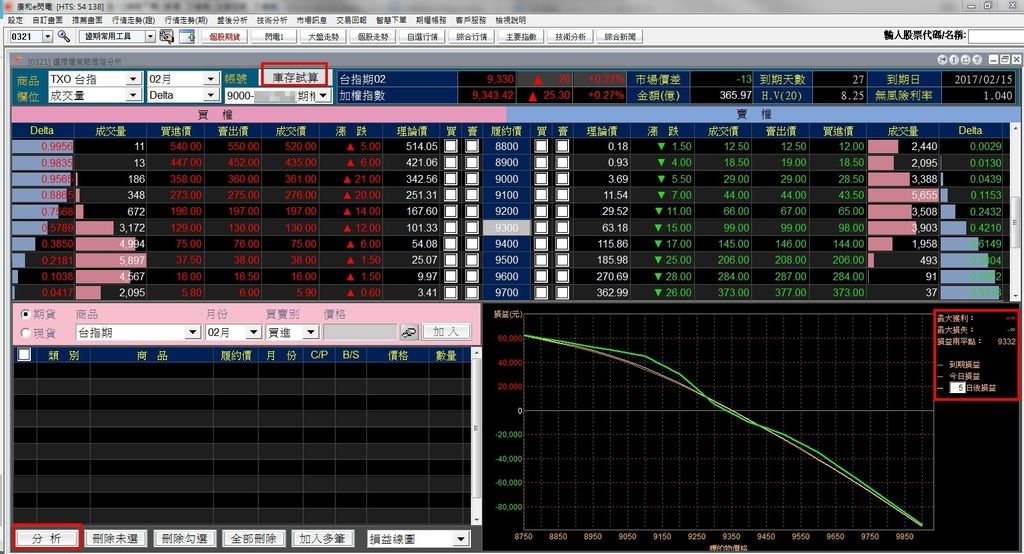Tick the call 賣 checkbox for strike 9600

(472, 276)
